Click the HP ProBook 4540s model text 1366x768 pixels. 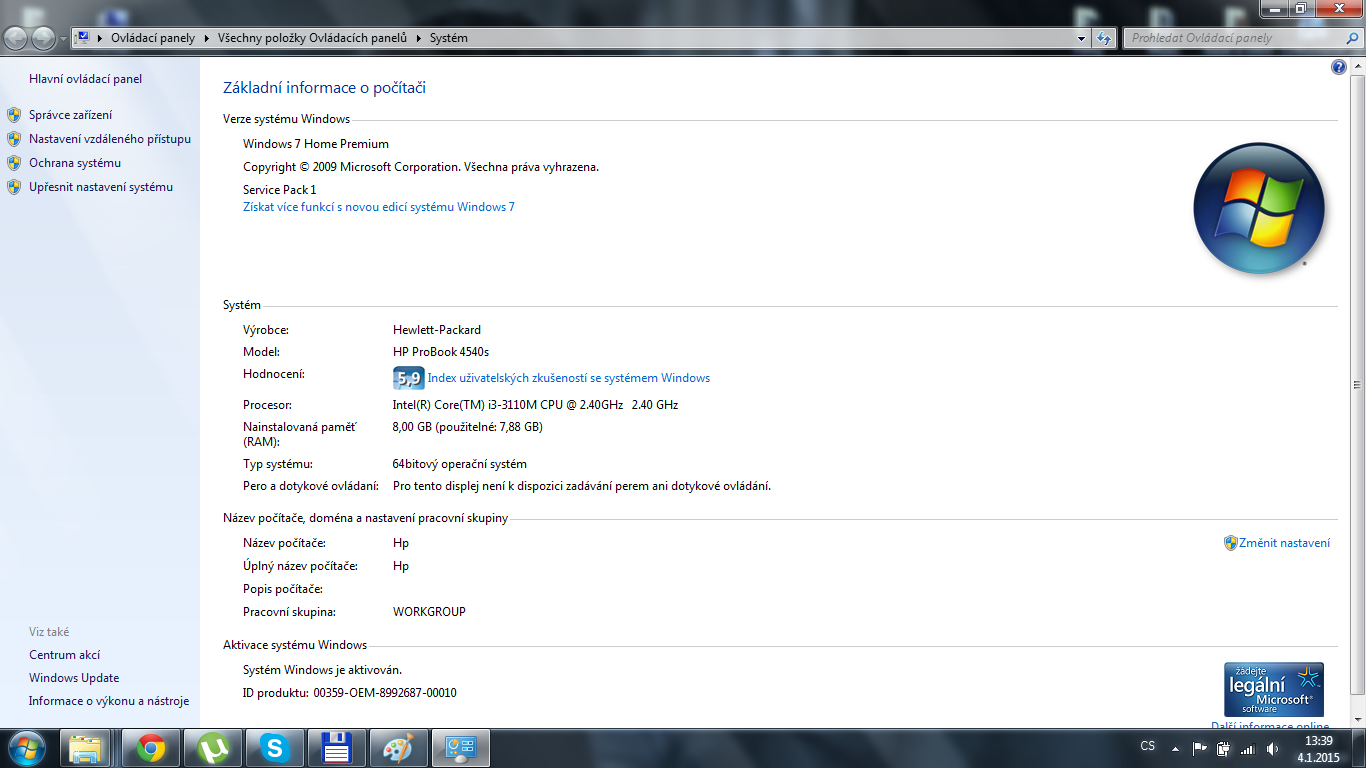click(441, 352)
